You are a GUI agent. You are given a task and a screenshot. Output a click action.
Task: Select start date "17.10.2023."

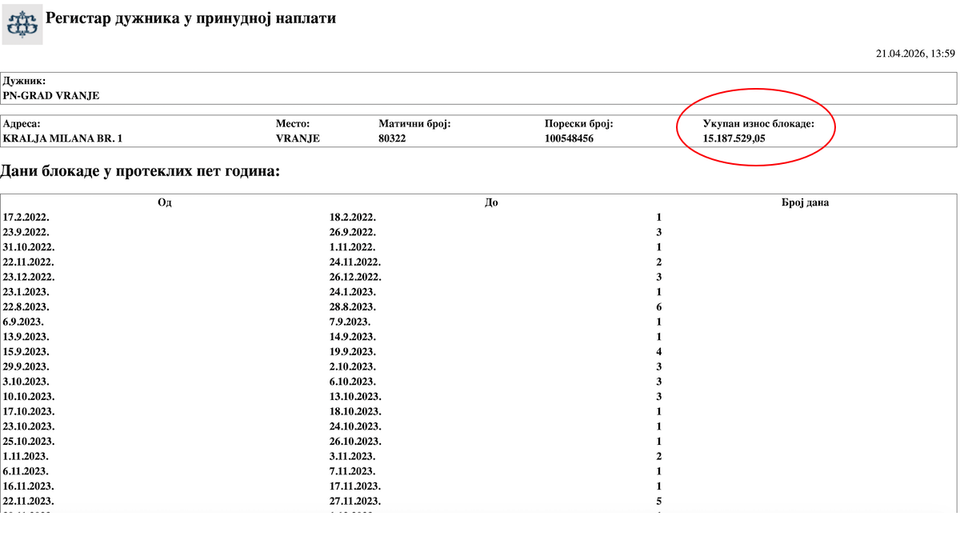click(x=29, y=411)
